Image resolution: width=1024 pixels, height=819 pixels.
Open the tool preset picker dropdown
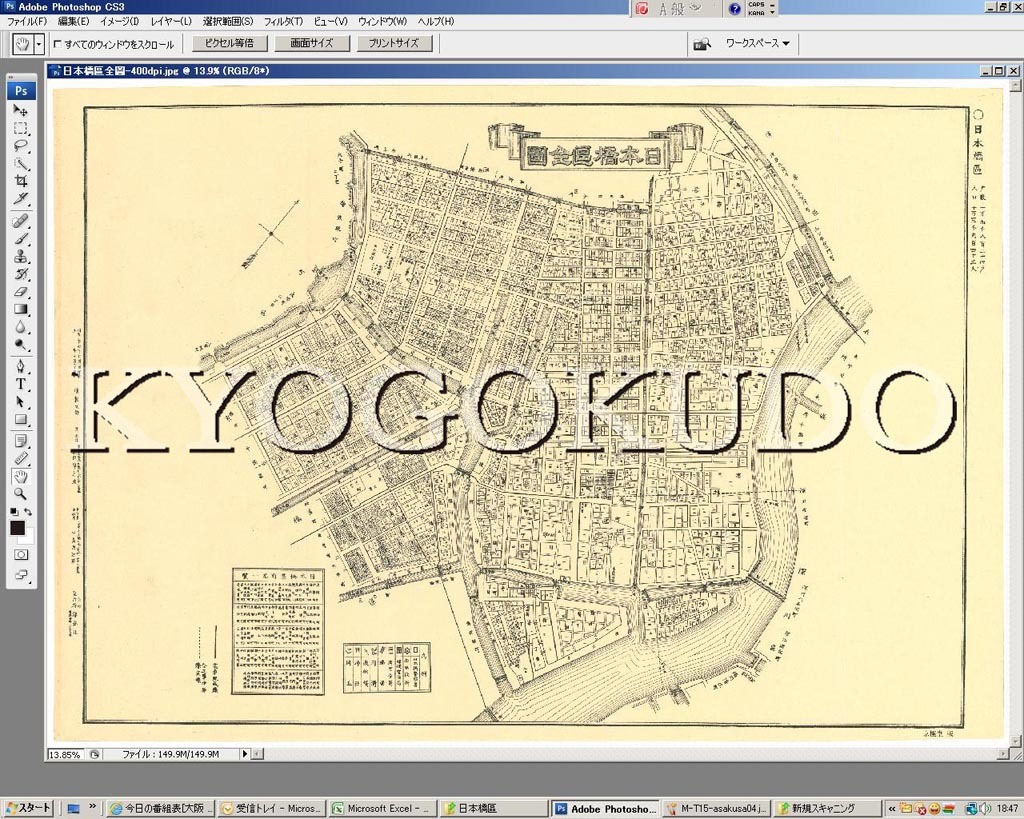tap(39, 44)
